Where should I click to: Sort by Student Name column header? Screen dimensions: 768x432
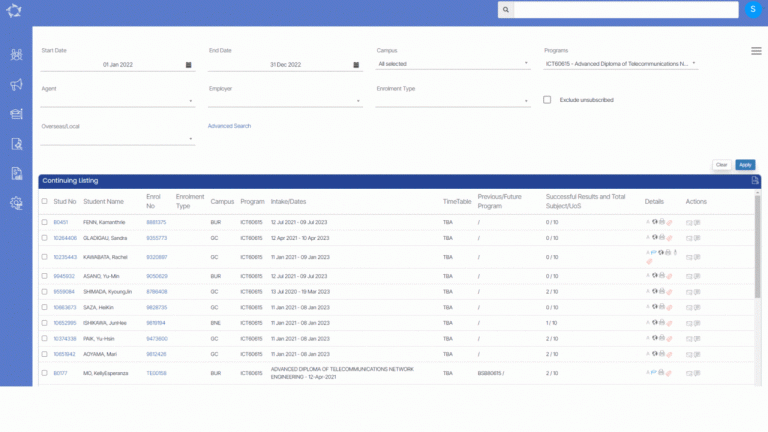coord(103,201)
